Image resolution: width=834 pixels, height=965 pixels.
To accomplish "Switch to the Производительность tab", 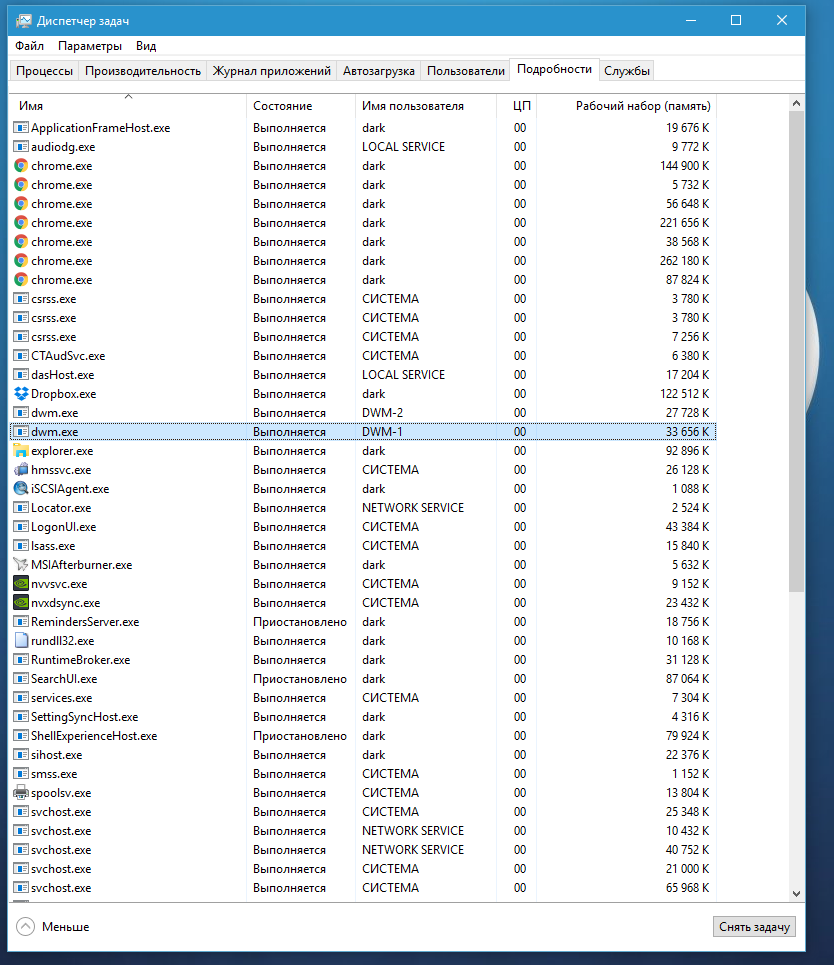I will [143, 71].
